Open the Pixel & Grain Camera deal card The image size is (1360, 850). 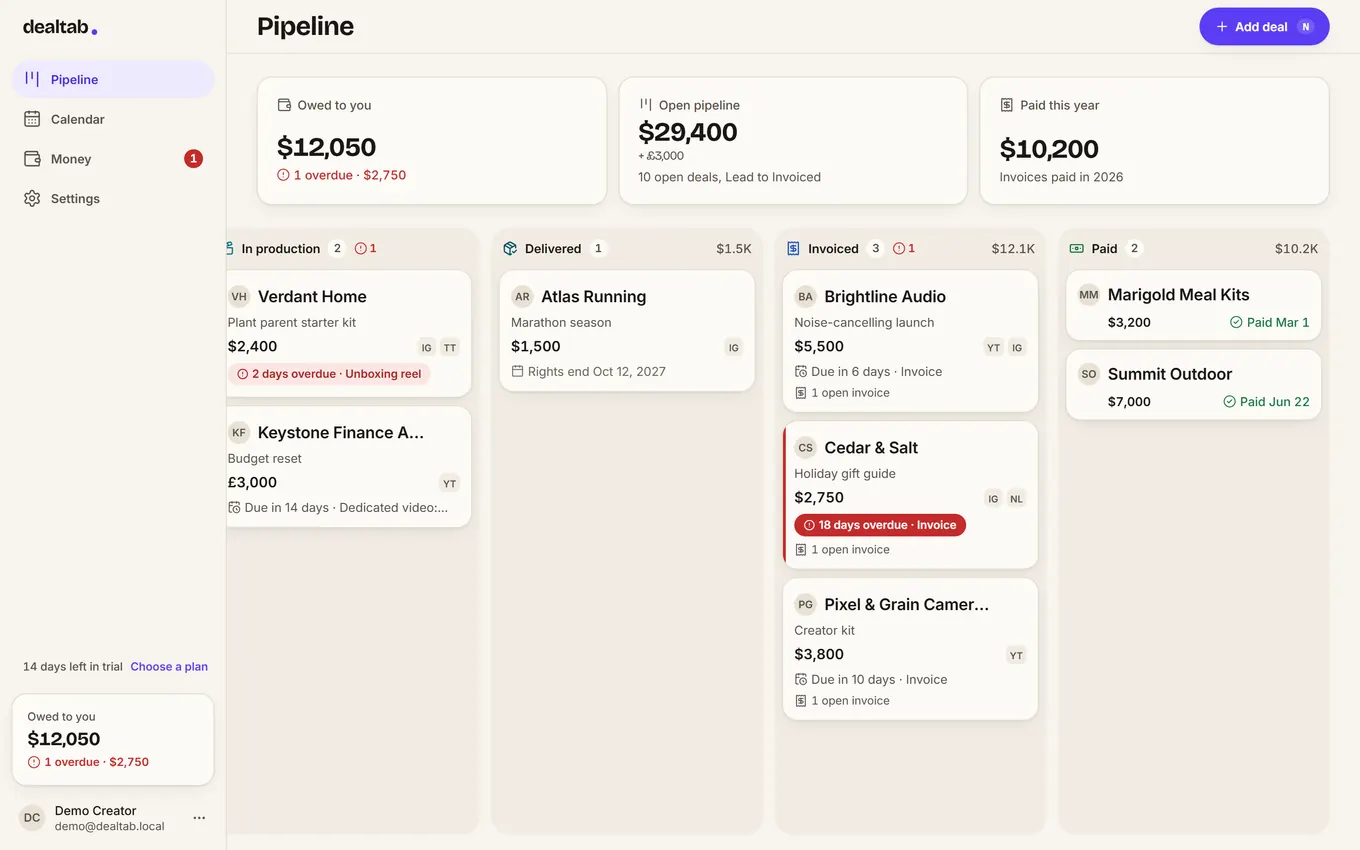[x=910, y=649]
